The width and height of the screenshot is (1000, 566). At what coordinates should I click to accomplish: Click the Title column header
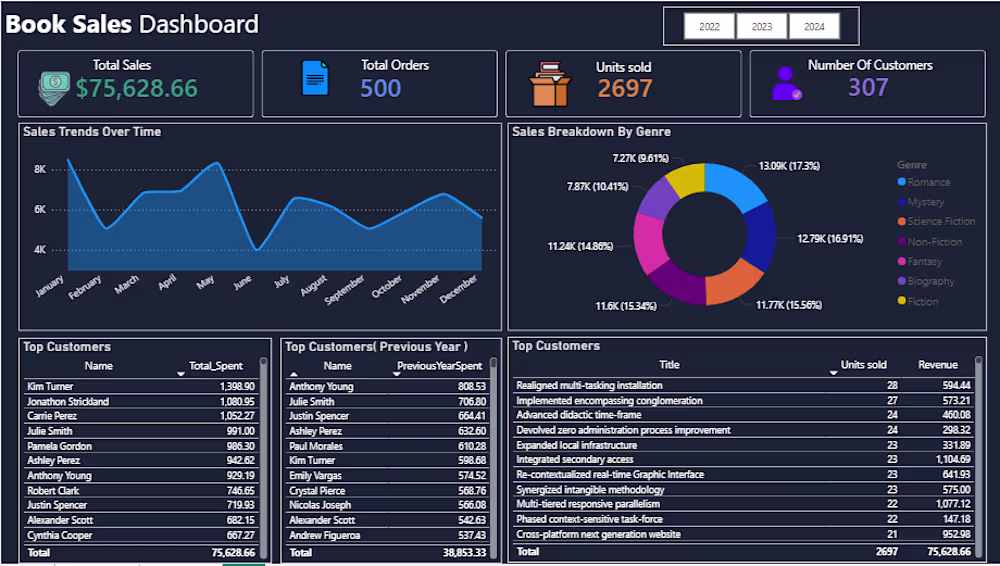tap(669, 364)
